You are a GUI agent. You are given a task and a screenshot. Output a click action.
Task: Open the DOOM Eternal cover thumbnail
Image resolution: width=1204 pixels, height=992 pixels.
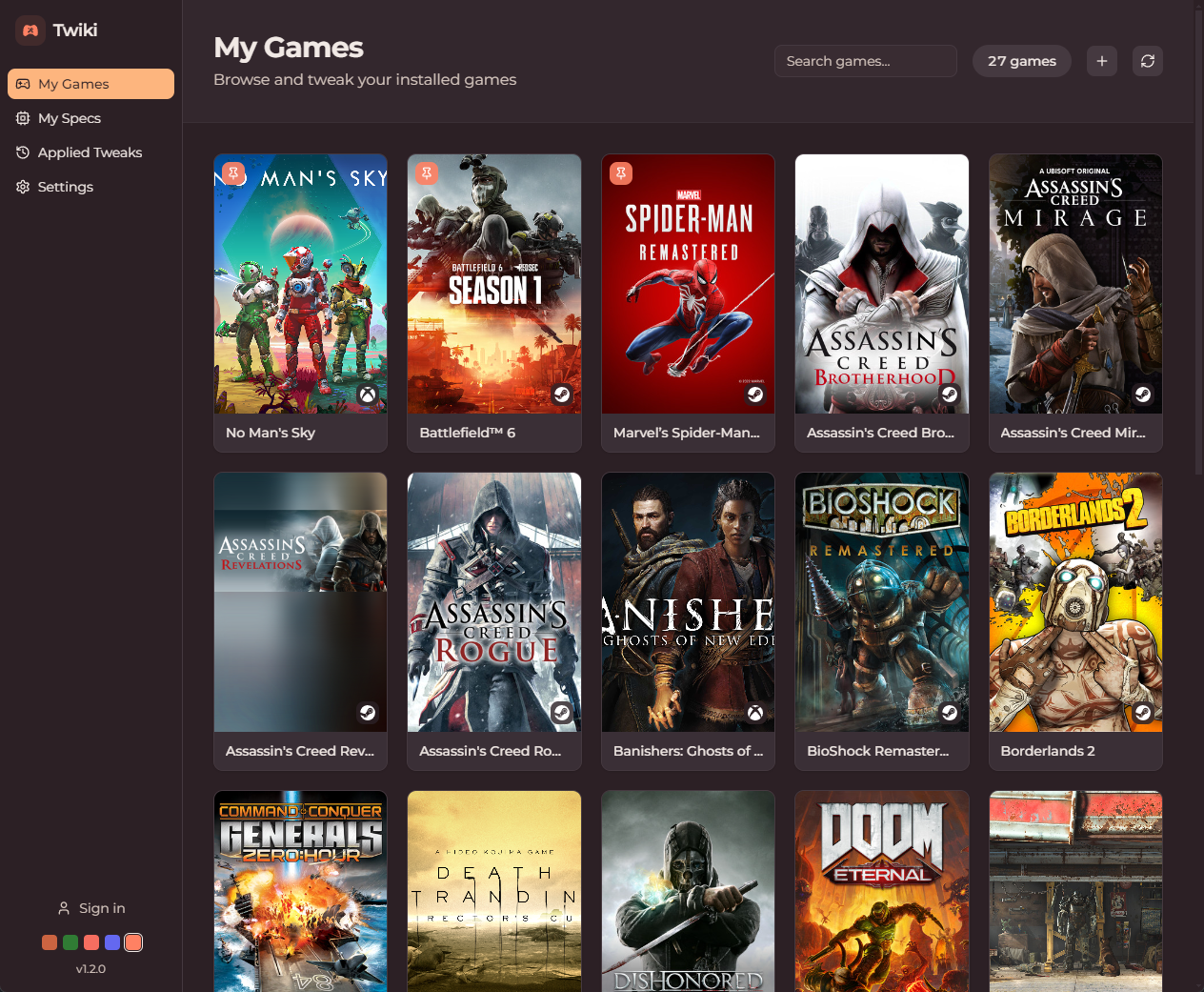coord(881,891)
